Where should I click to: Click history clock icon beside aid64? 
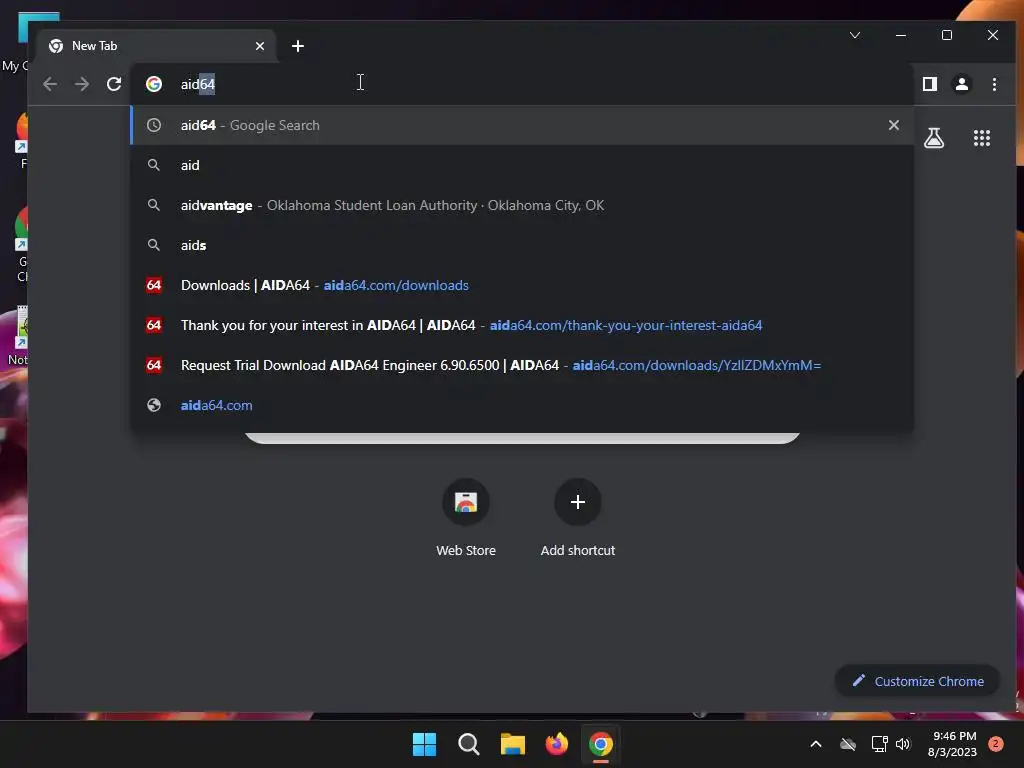(154, 125)
